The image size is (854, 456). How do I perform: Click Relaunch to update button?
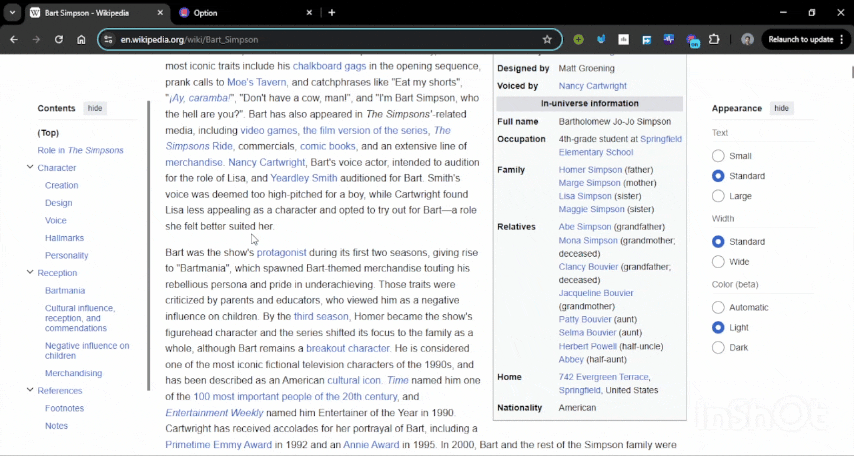800,39
